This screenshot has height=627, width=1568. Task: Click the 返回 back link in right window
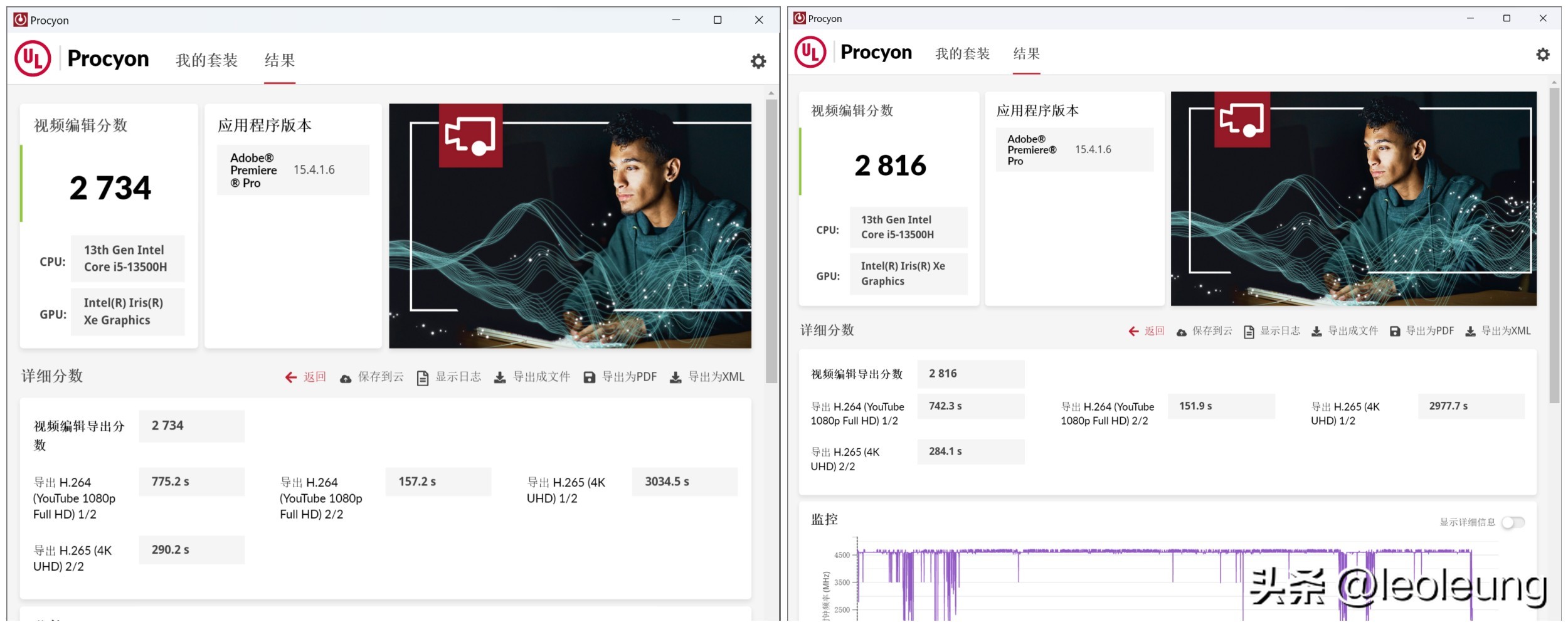tap(1147, 330)
